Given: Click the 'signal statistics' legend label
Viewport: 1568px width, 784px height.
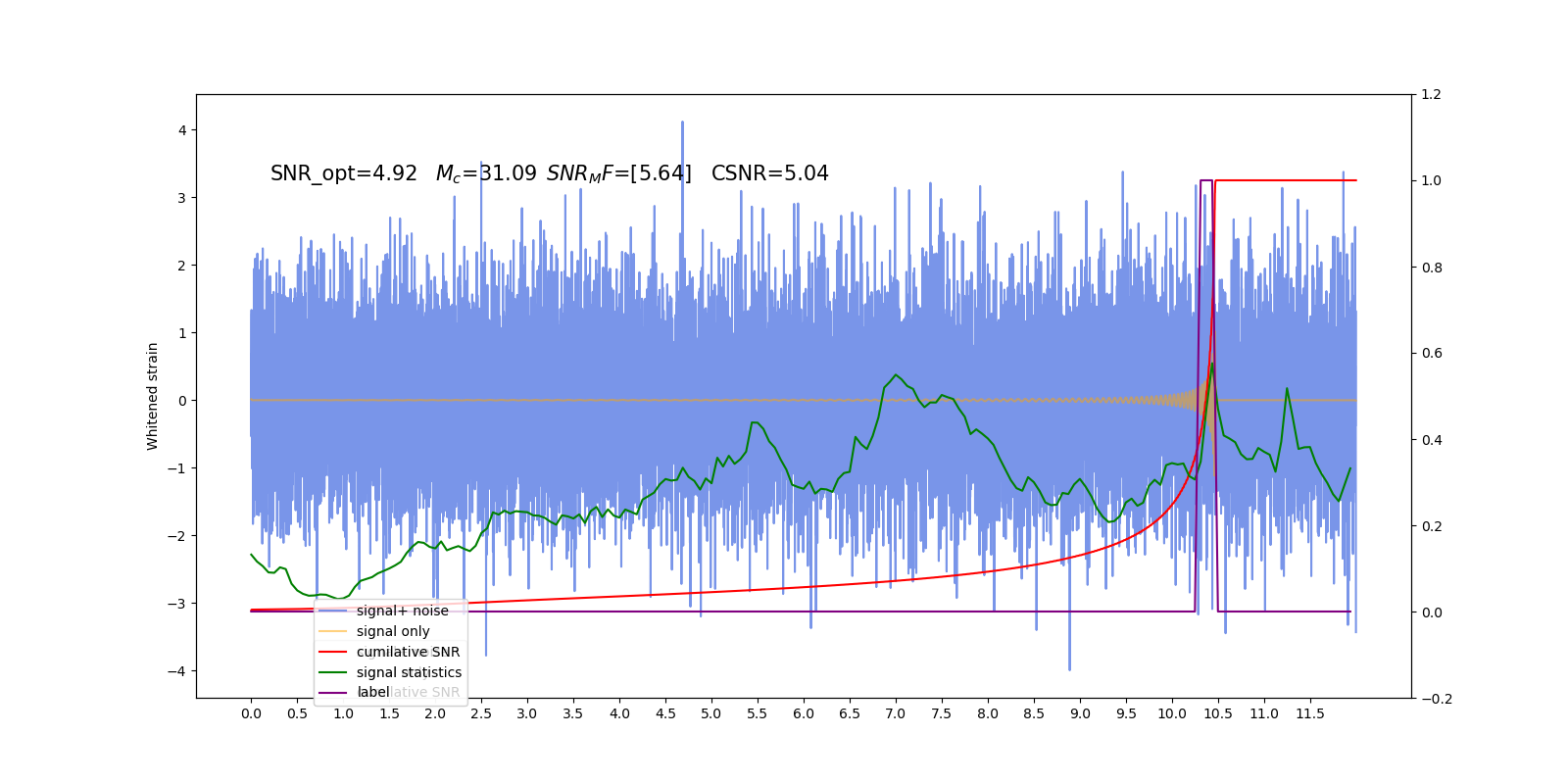Looking at the screenshot, I should coord(409,672).
